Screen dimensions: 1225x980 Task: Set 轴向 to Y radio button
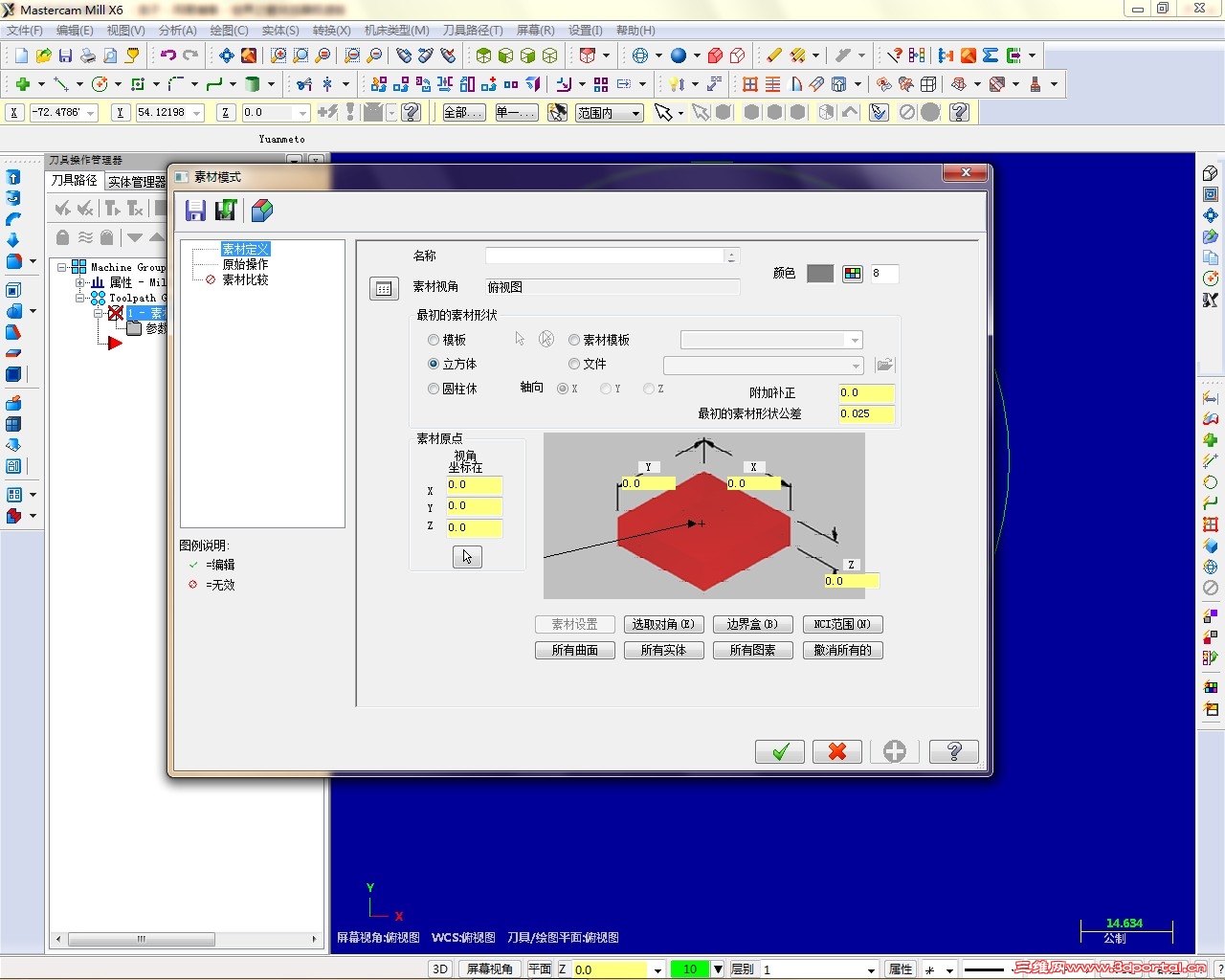pyautogui.click(x=604, y=389)
